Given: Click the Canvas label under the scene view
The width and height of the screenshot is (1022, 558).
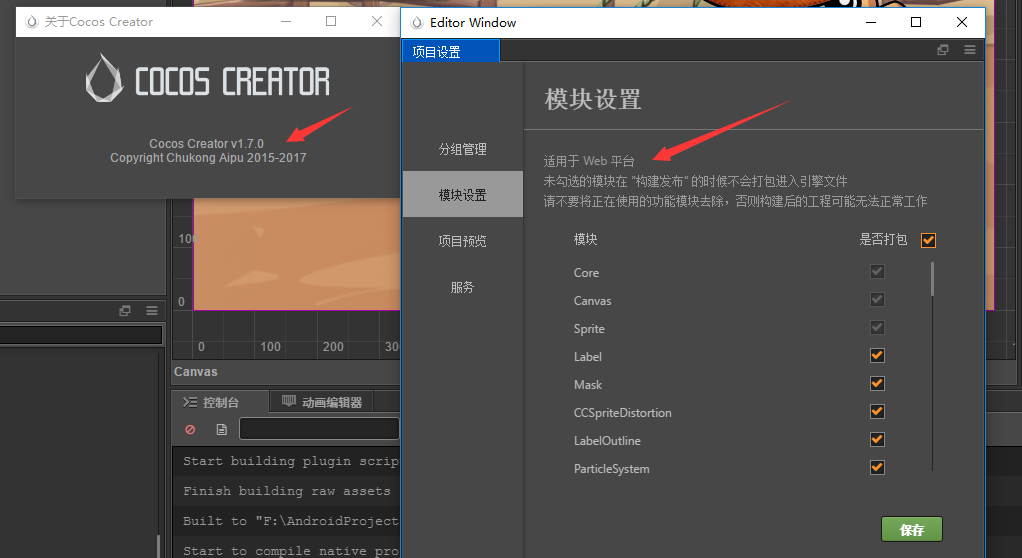Looking at the screenshot, I should coord(196,372).
